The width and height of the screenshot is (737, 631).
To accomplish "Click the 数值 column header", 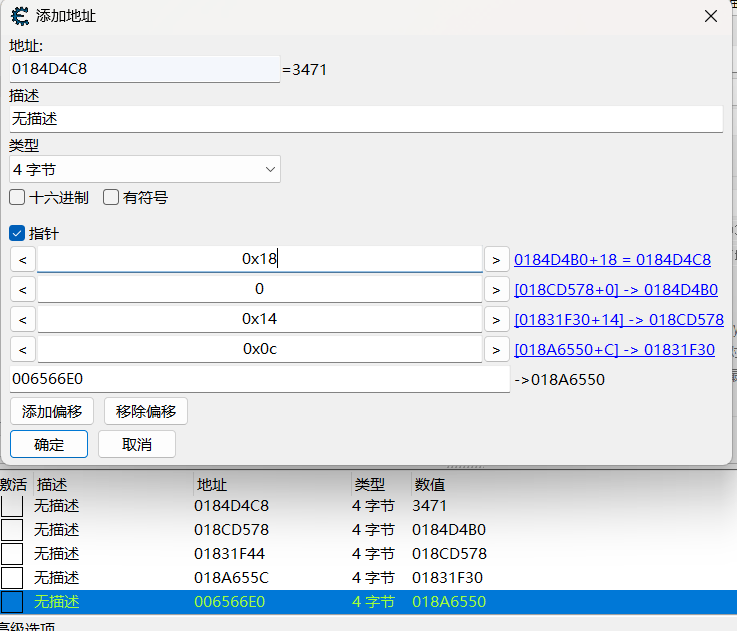I will point(429,484).
